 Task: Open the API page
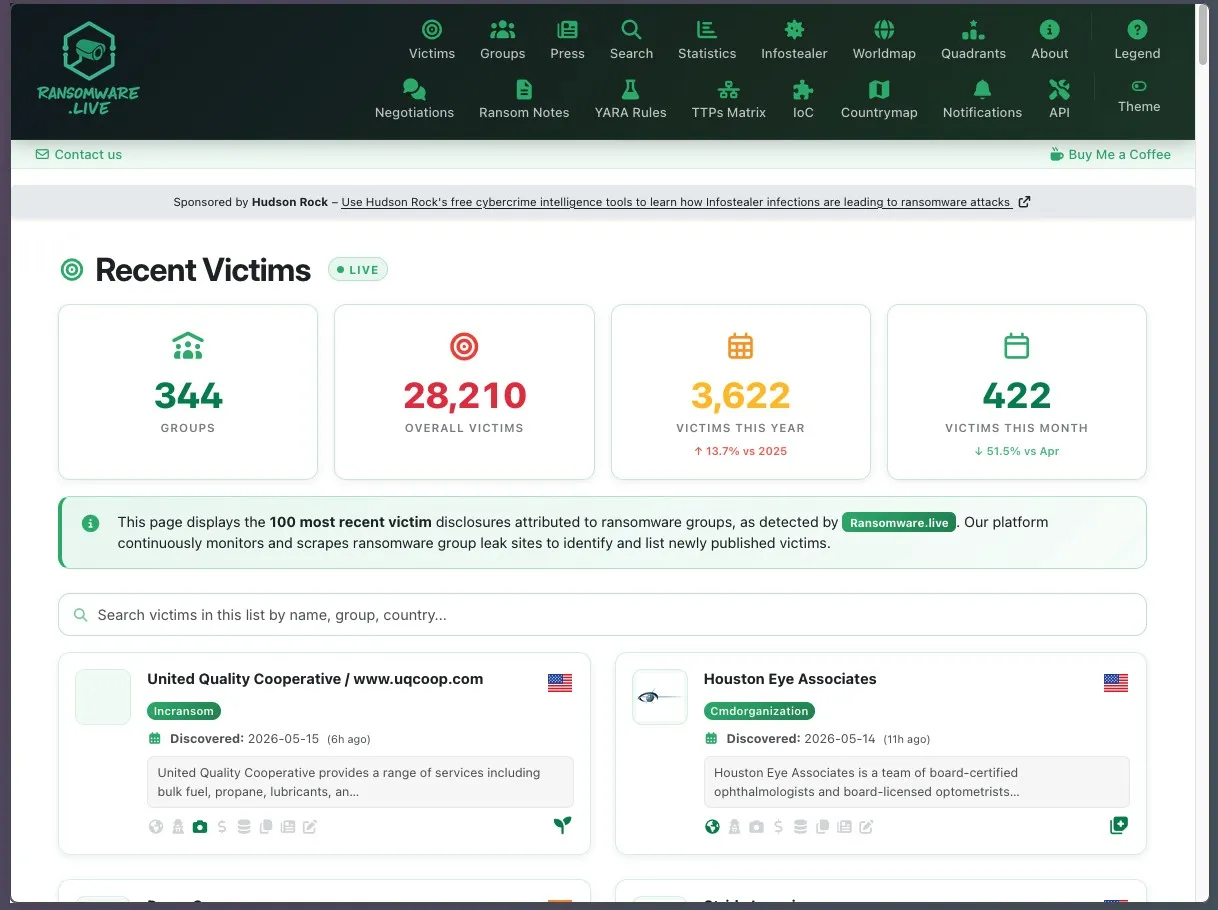(x=1059, y=100)
